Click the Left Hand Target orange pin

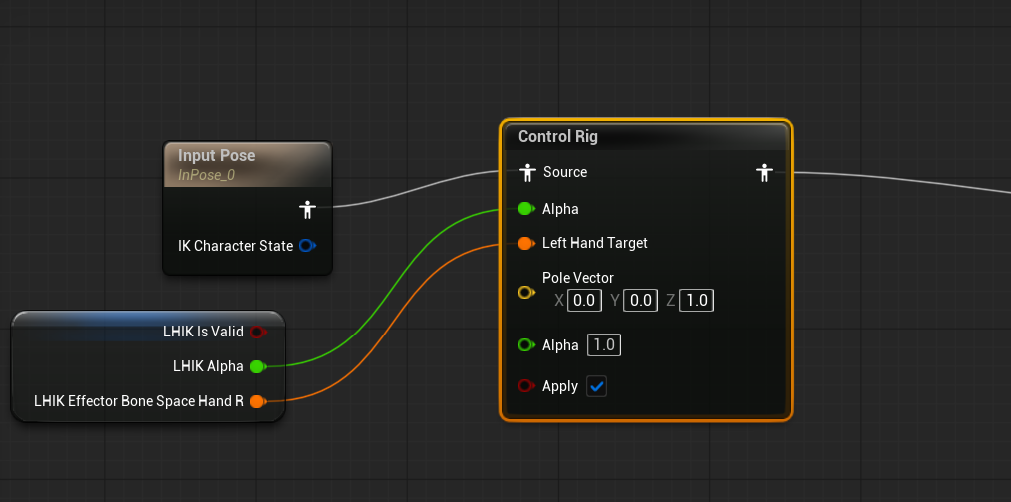526,243
